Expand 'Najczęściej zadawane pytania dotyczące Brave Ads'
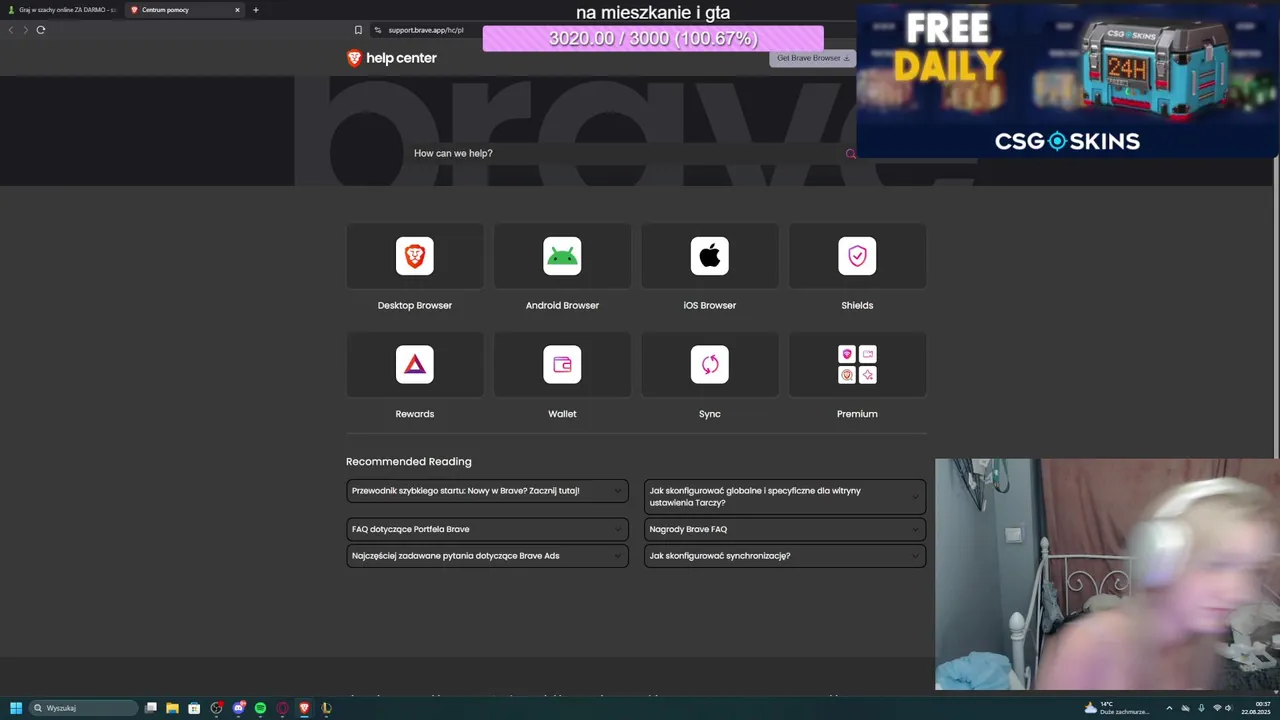 (x=487, y=556)
